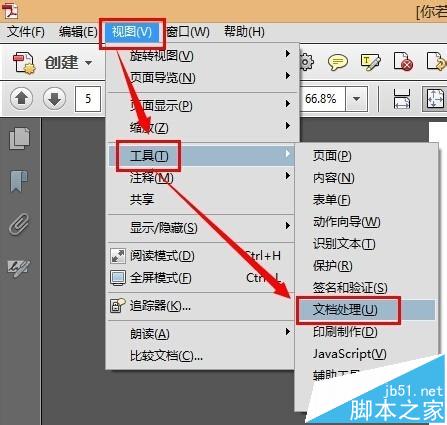Click the reading mode icon
The image size is (447, 425).
tap(118, 256)
